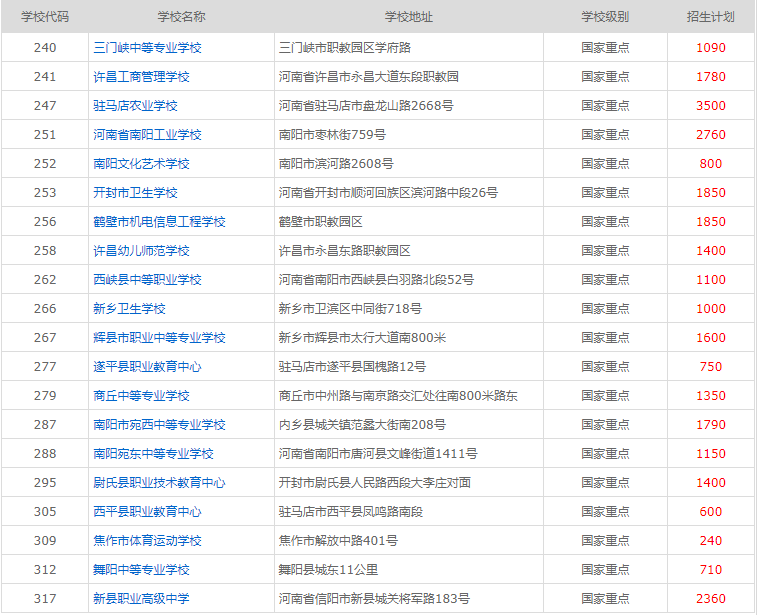Click 南阳市宛西中等专业学校 link
This screenshot has height=615, width=758.
tap(159, 424)
